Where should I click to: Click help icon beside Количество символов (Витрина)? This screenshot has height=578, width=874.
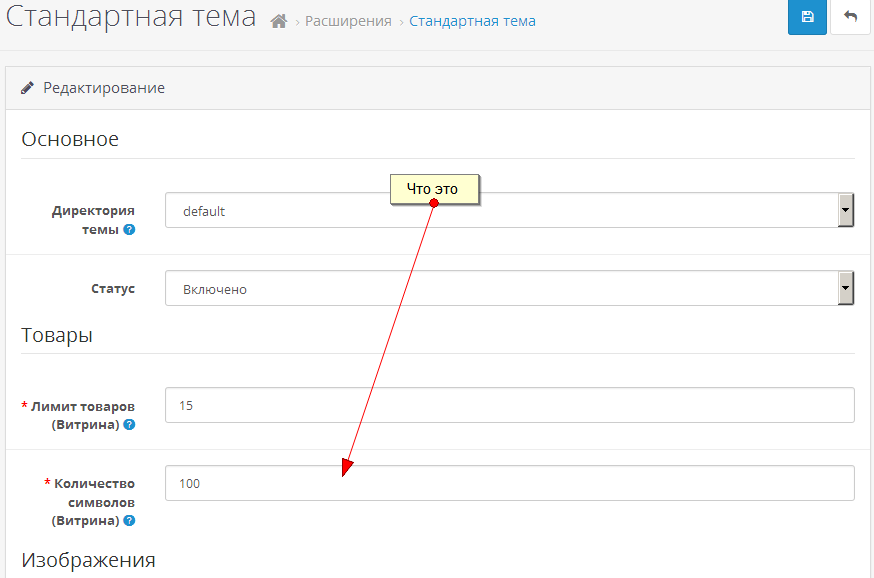click(129, 521)
